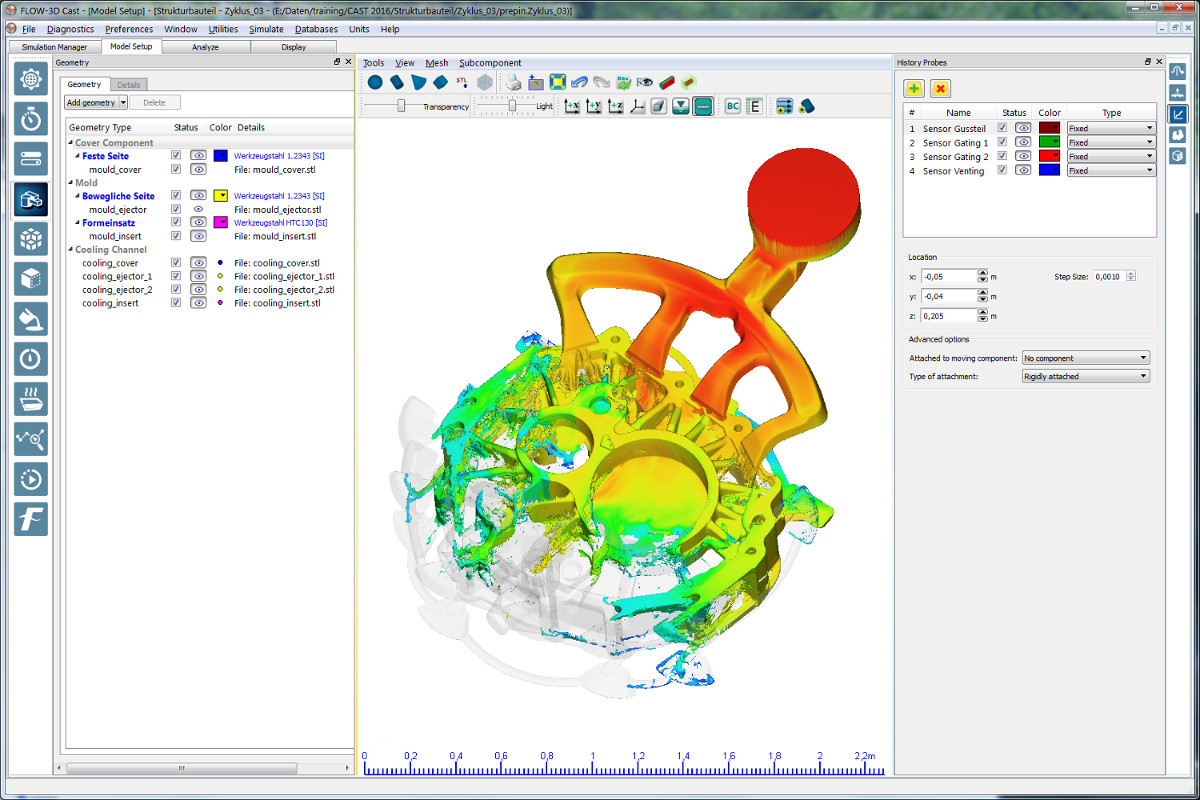The width and height of the screenshot is (1200, 800).
Task: Open the green Sensor Gating 1 color swatch
Action: pyautogui.click(x=1049, y=142)
